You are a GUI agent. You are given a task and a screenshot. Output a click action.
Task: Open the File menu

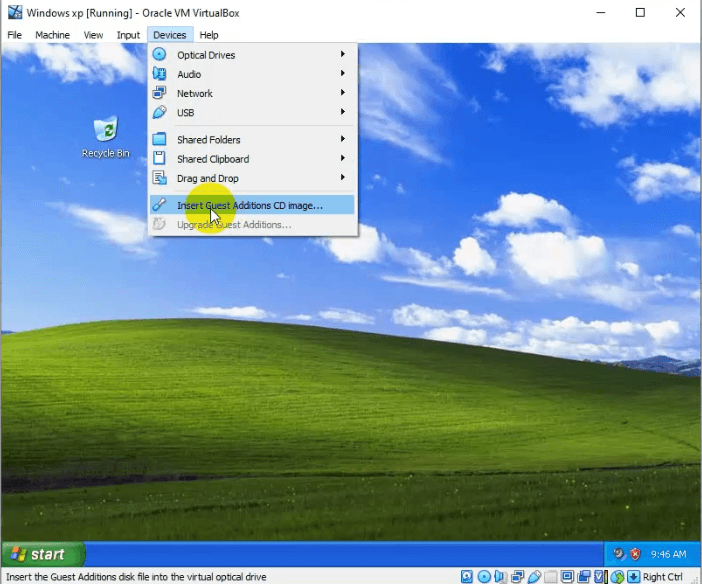[x=14, y=35]
